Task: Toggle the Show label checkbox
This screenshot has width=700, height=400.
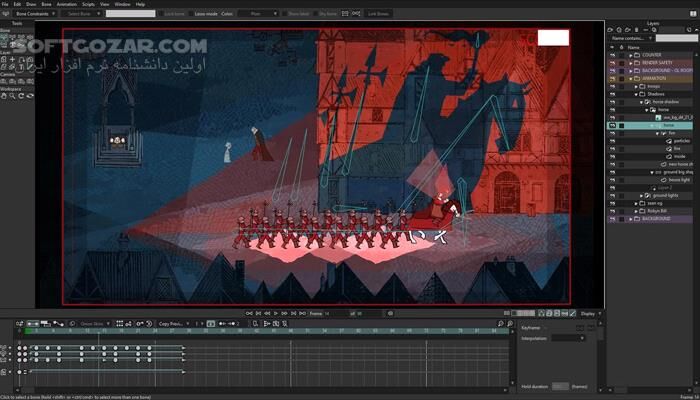Action: (284, 14)
